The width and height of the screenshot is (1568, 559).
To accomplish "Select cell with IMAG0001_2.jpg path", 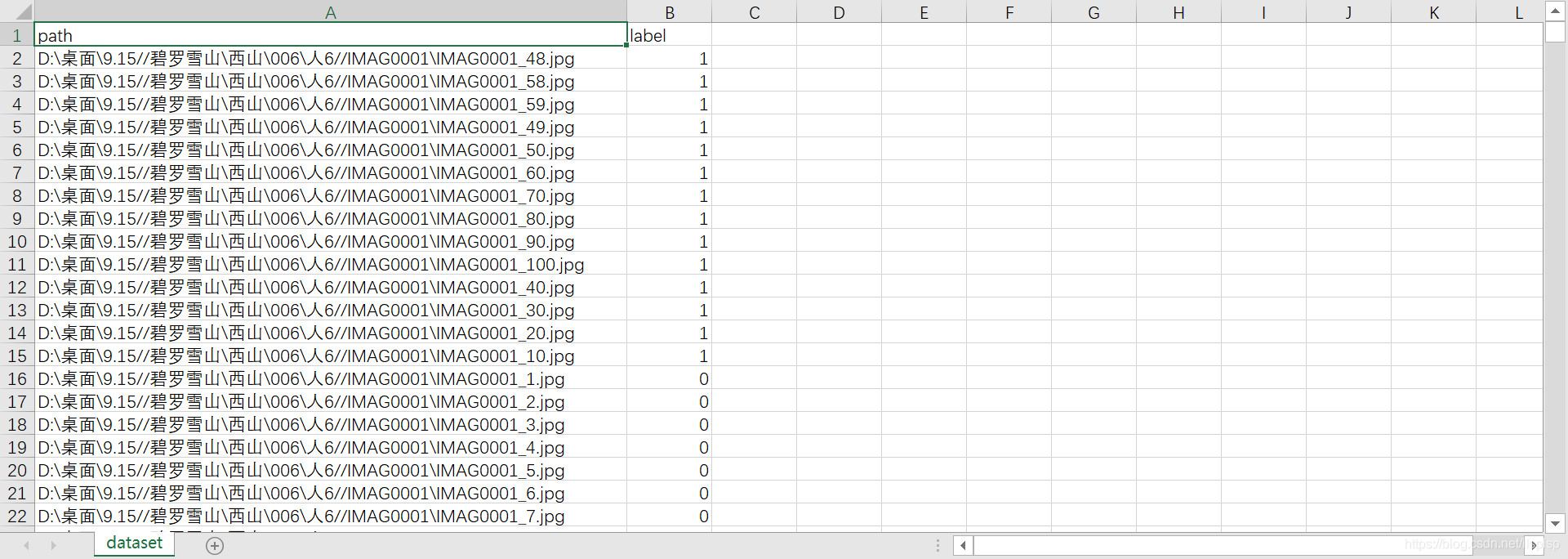I will (x=331, y=401).
